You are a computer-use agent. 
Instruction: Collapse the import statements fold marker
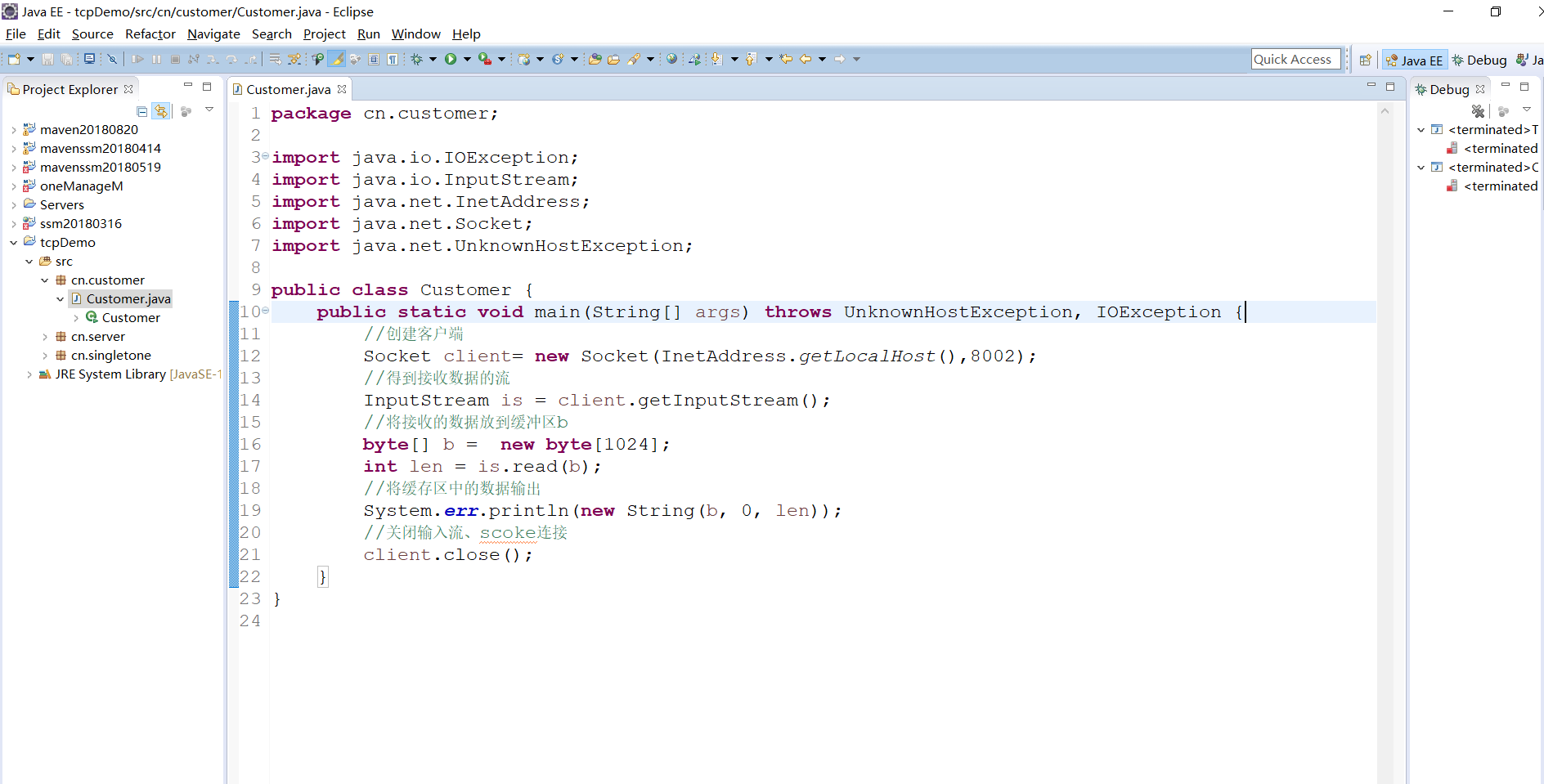coord(265,155)
